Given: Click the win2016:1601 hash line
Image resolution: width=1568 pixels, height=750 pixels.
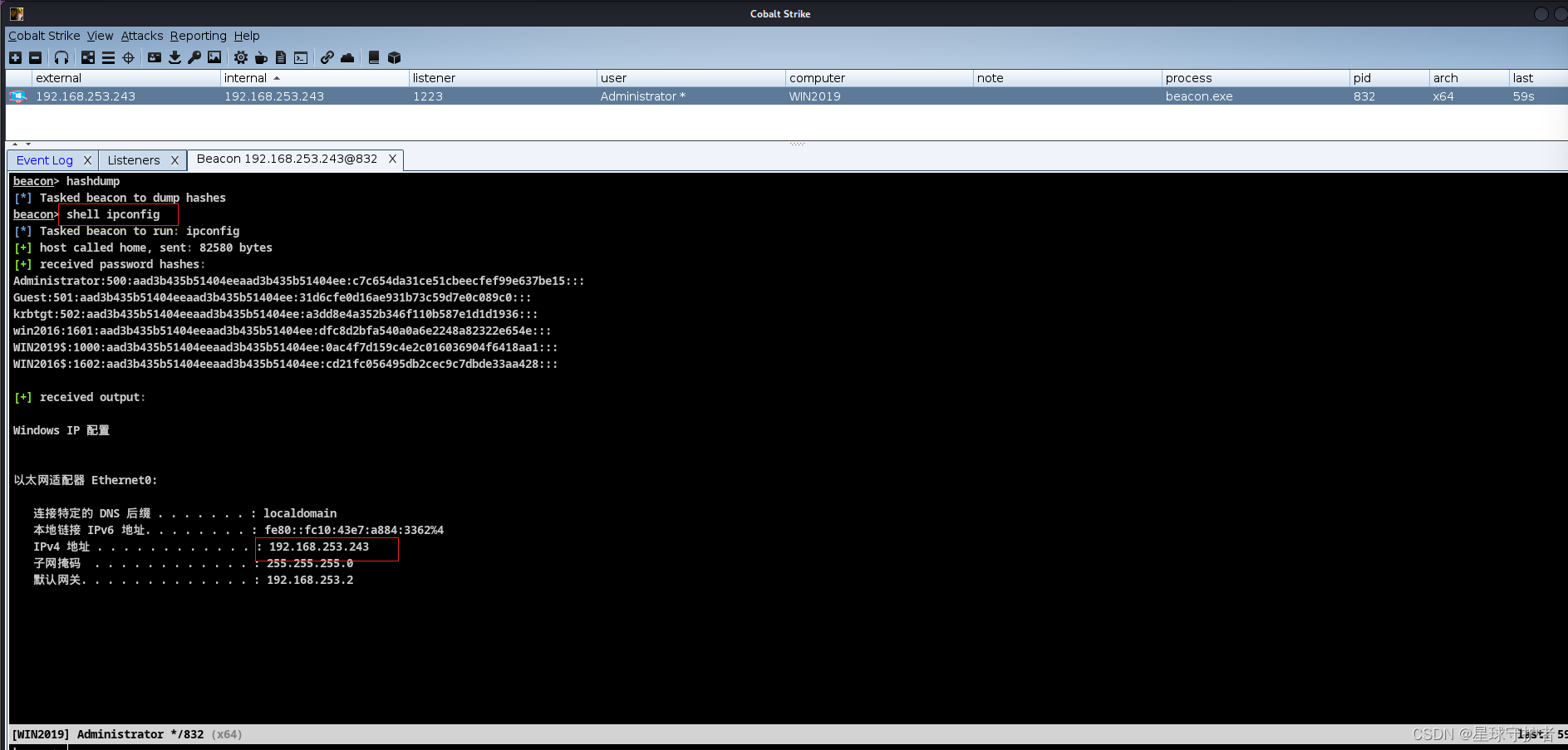Looking at the screenshot, I should [x=283, y=331].
